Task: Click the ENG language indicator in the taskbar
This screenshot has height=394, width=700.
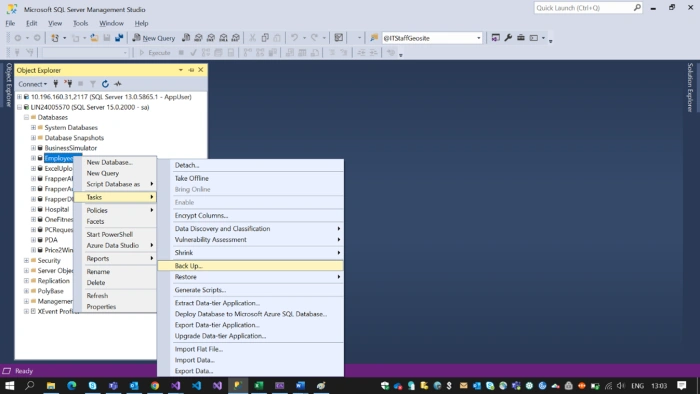Action: pyautogui.click(x=638, y=386)
